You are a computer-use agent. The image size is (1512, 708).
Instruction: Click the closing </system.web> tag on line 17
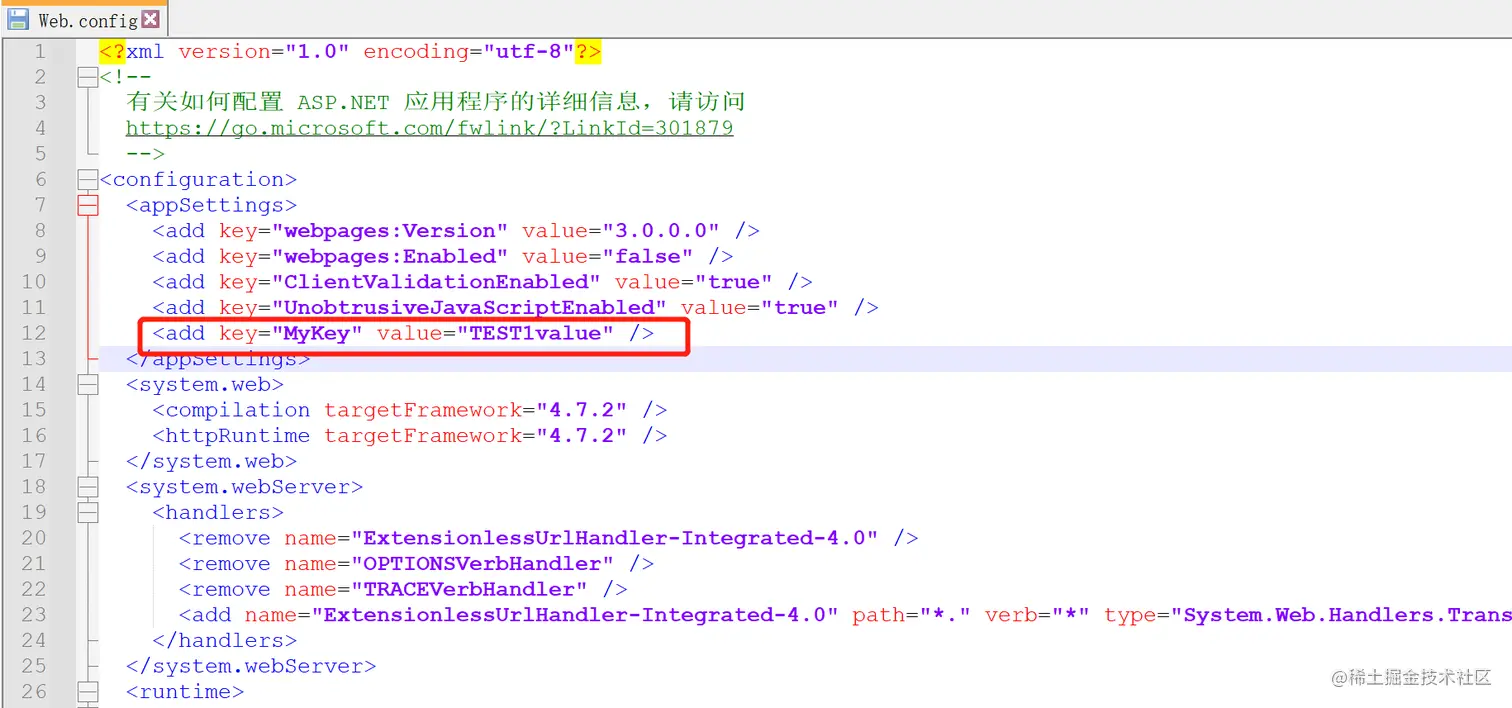211,461
